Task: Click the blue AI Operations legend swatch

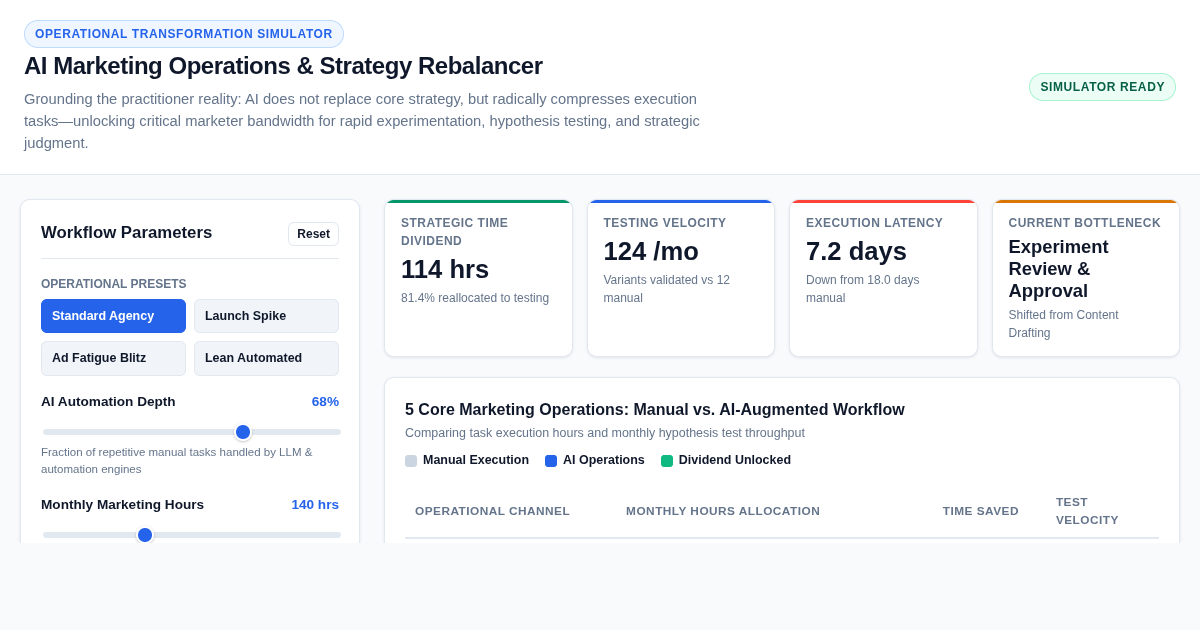Action: (x=551, y=461)
